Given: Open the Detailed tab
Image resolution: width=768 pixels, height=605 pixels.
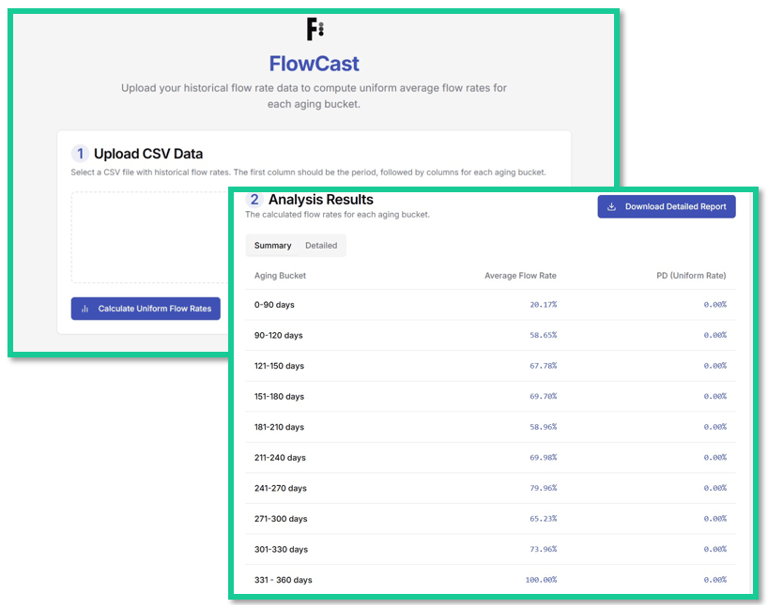Looking at the screenshot, I should (321, 245).
